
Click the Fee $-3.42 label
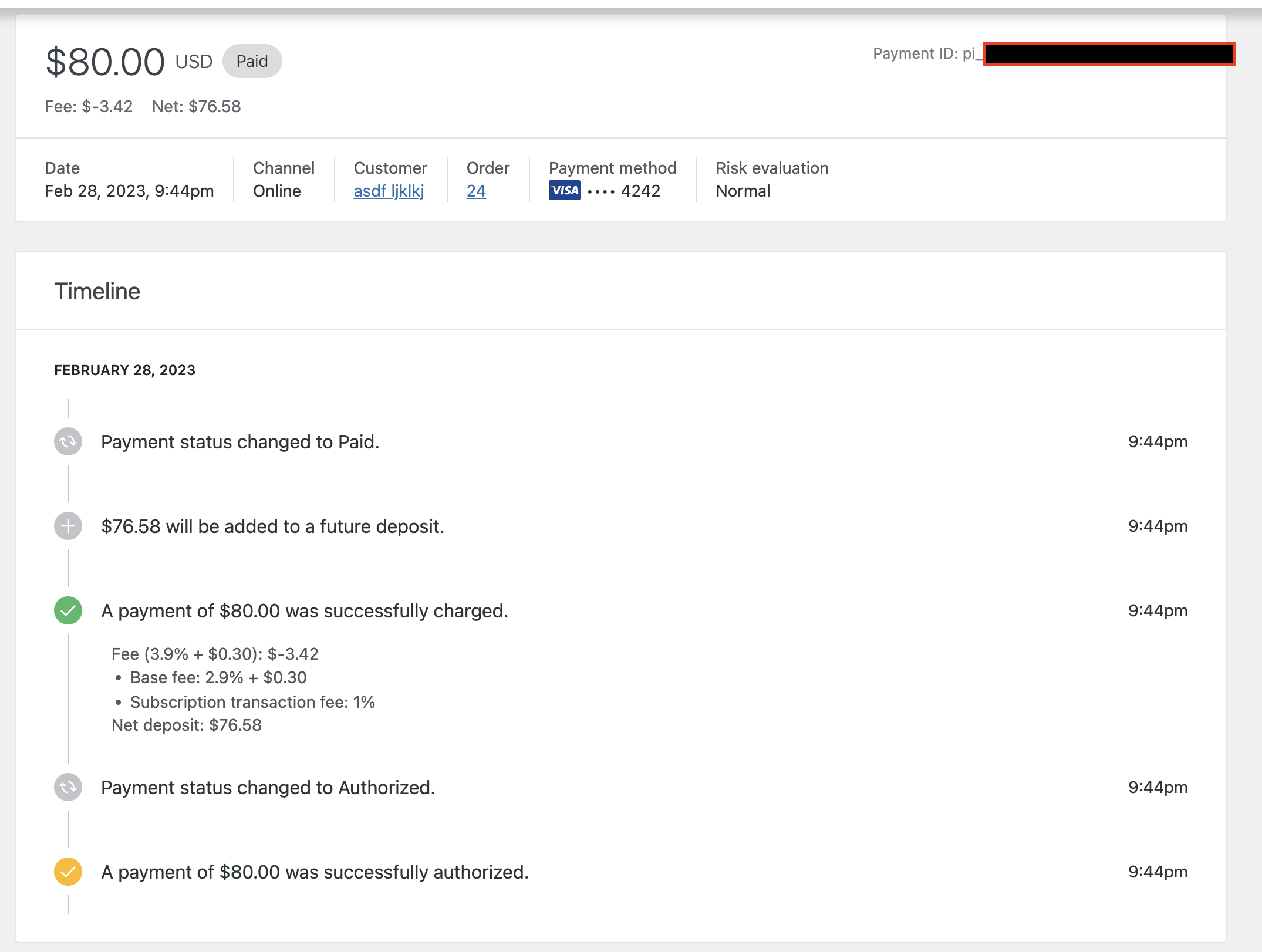tap(88, 106)
